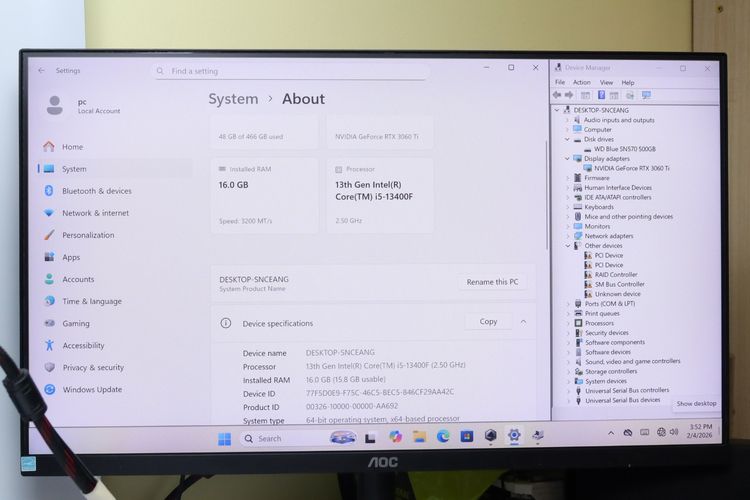Expand Human Interface Devices
Image resolution: width=750 pixels, height=500 pixels.
point(568,188)
